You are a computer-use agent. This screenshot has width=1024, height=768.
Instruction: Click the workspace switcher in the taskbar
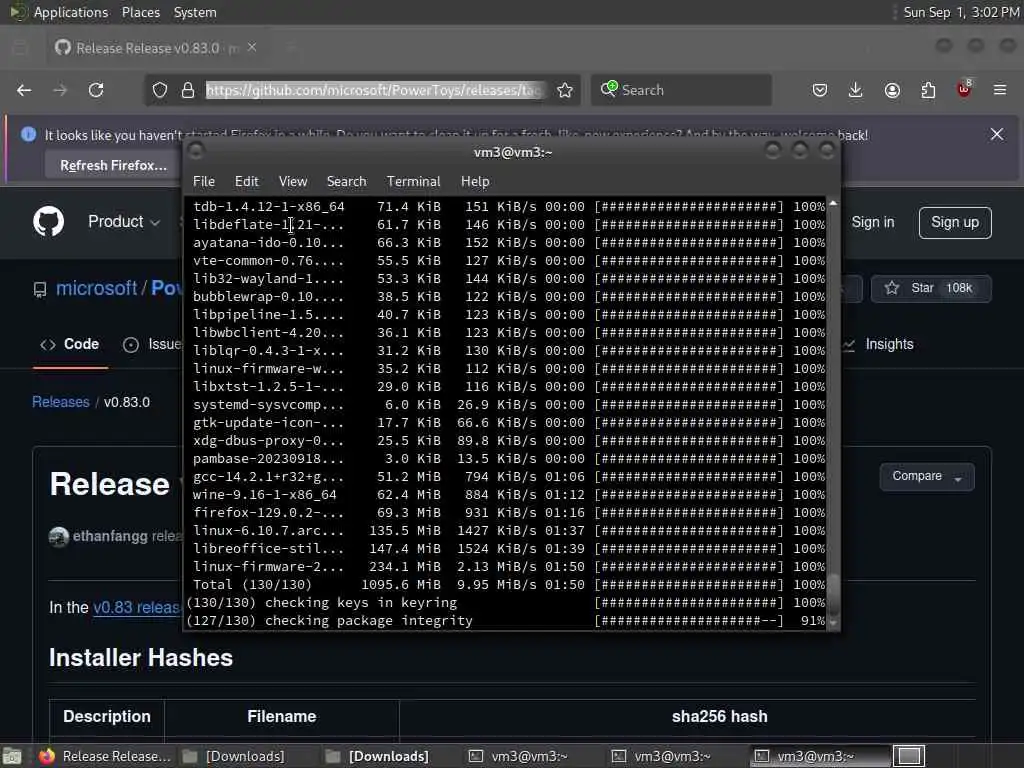pyautogui.click(x=909, y=756)
